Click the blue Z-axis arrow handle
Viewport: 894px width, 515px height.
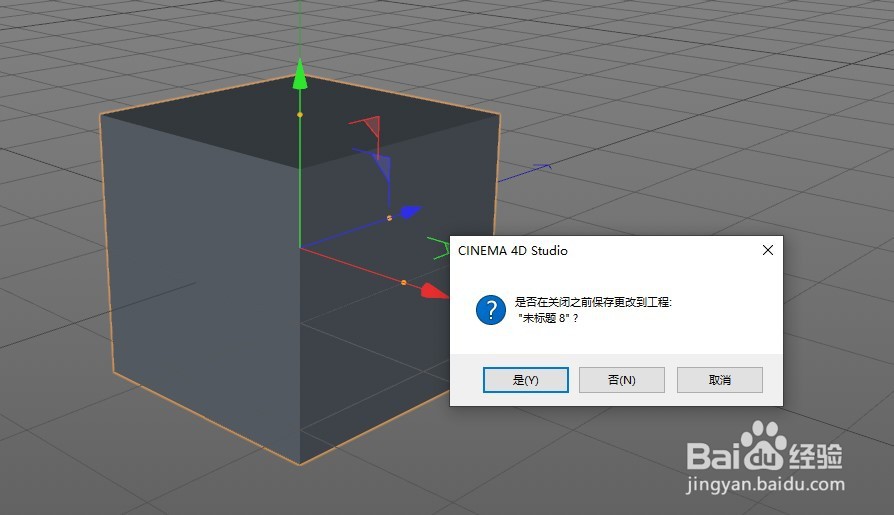click(410, 212)
